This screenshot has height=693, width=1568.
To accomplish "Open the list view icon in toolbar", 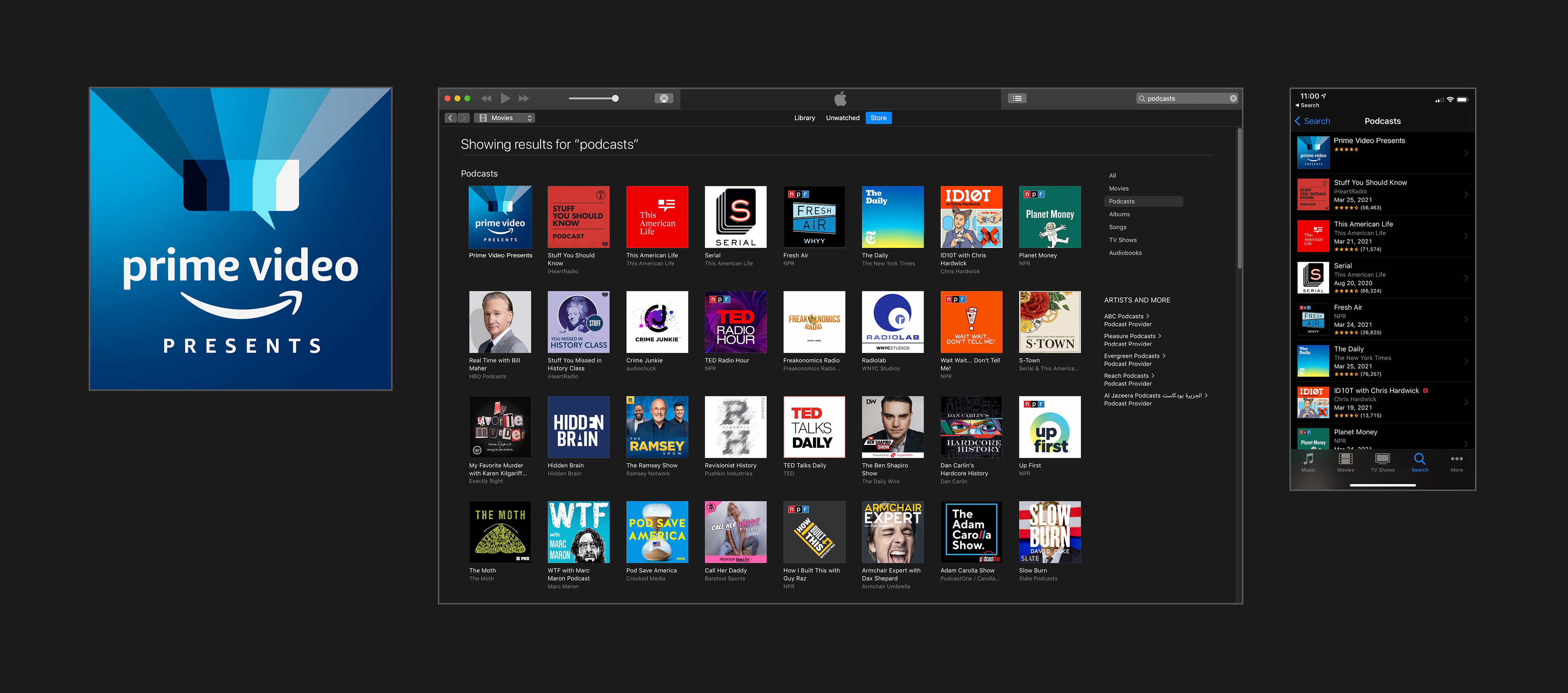I will [1017, 98].
